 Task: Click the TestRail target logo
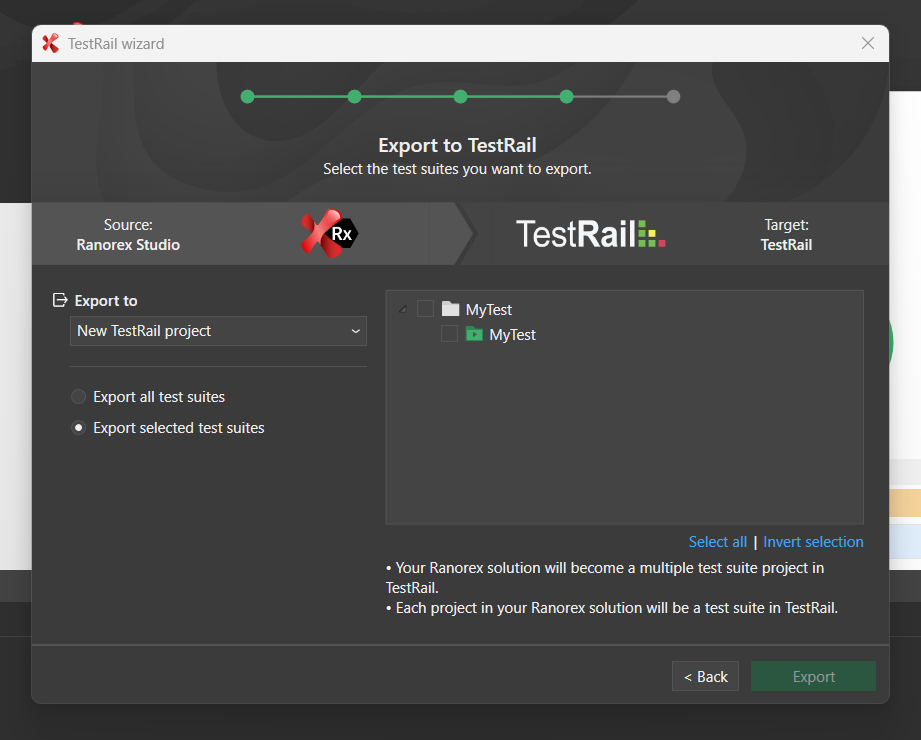pos(590,234)
